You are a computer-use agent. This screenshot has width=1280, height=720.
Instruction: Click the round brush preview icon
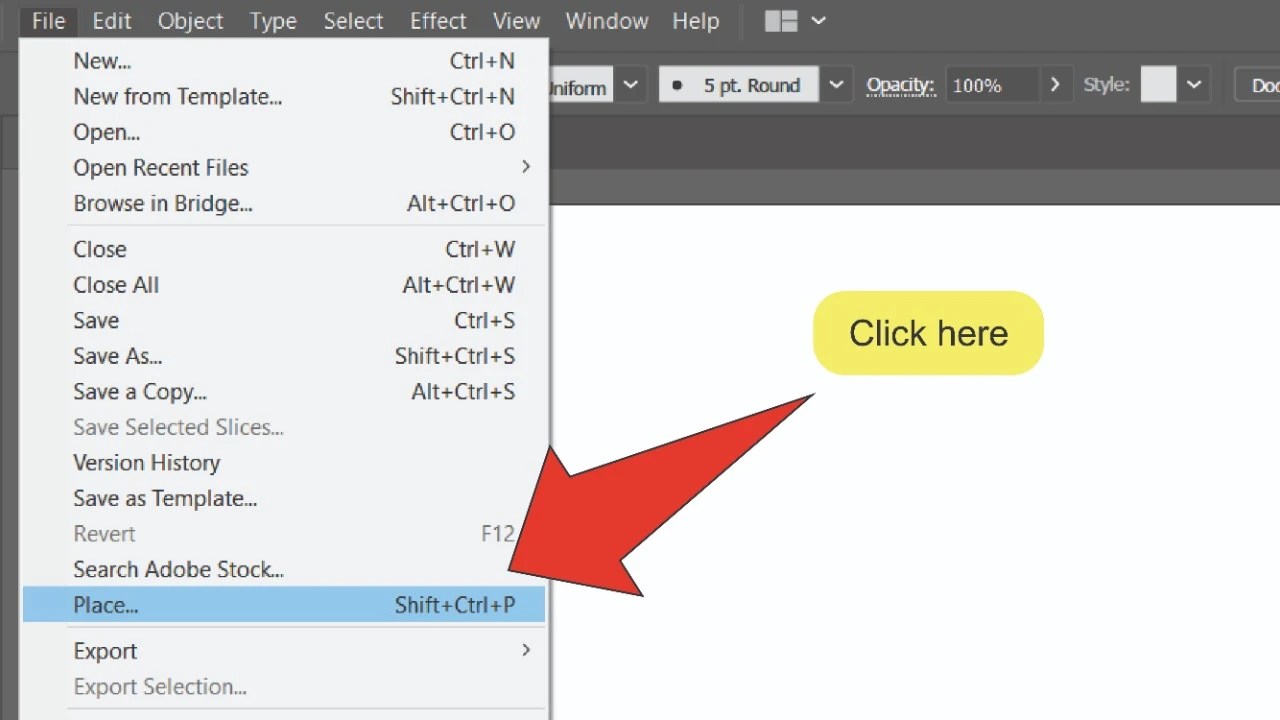679,85
